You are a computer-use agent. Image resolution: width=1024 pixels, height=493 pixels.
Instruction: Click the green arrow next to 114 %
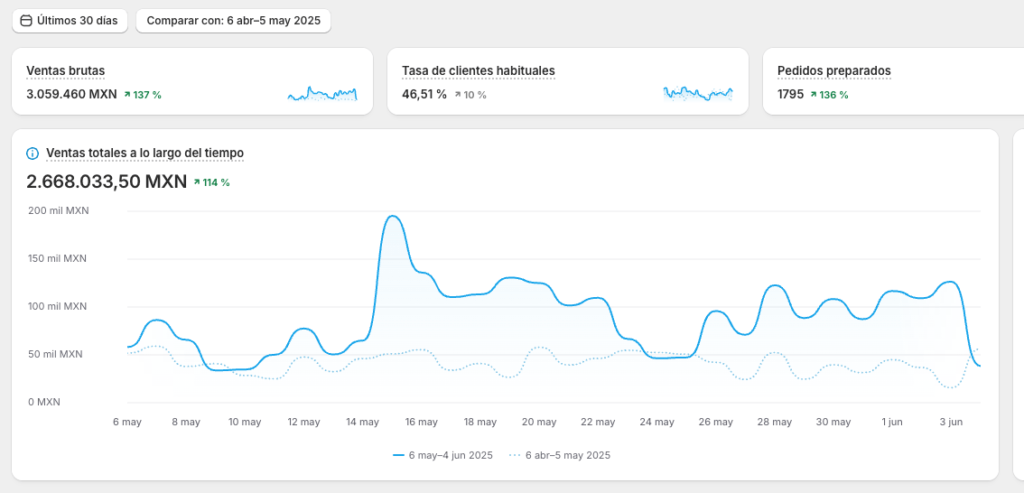tap(197, 182)
